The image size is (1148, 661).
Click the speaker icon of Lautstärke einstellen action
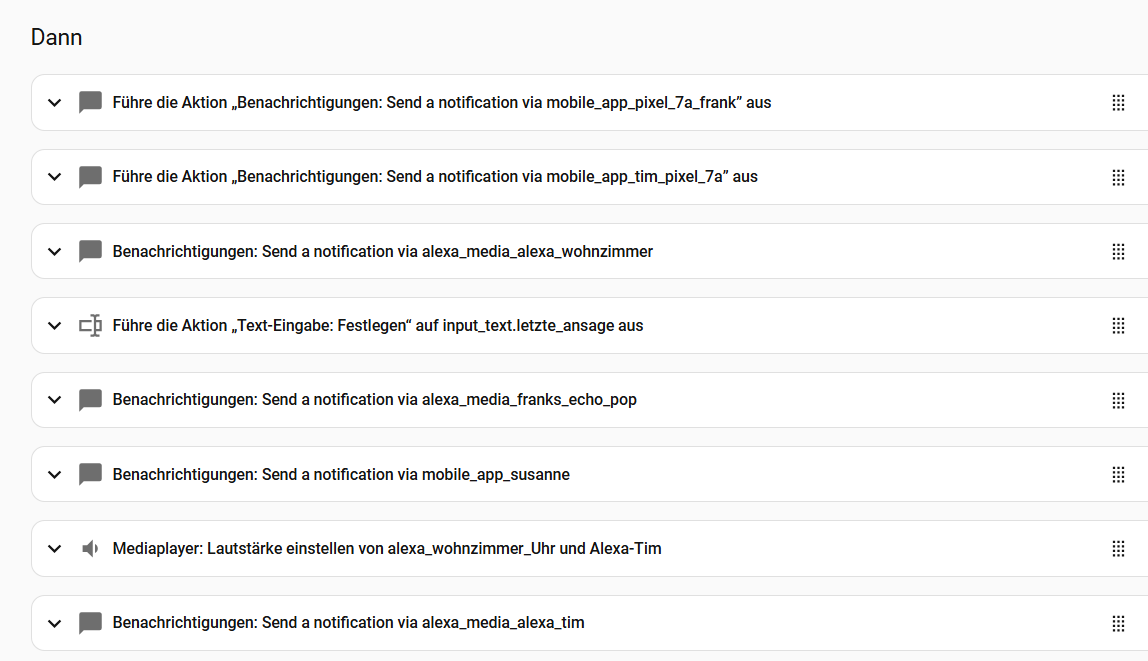91,549
